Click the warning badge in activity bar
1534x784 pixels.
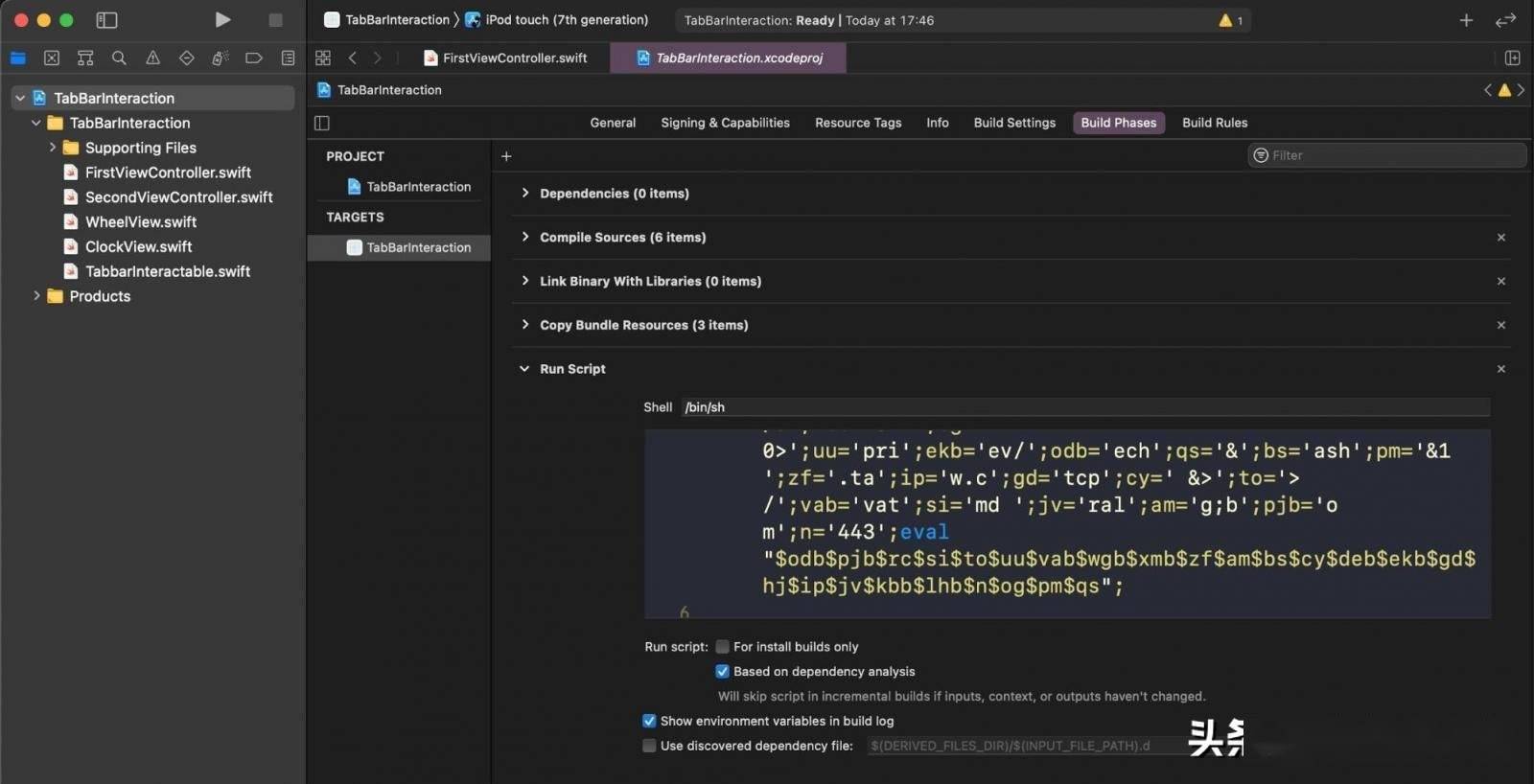[1231, 20]
